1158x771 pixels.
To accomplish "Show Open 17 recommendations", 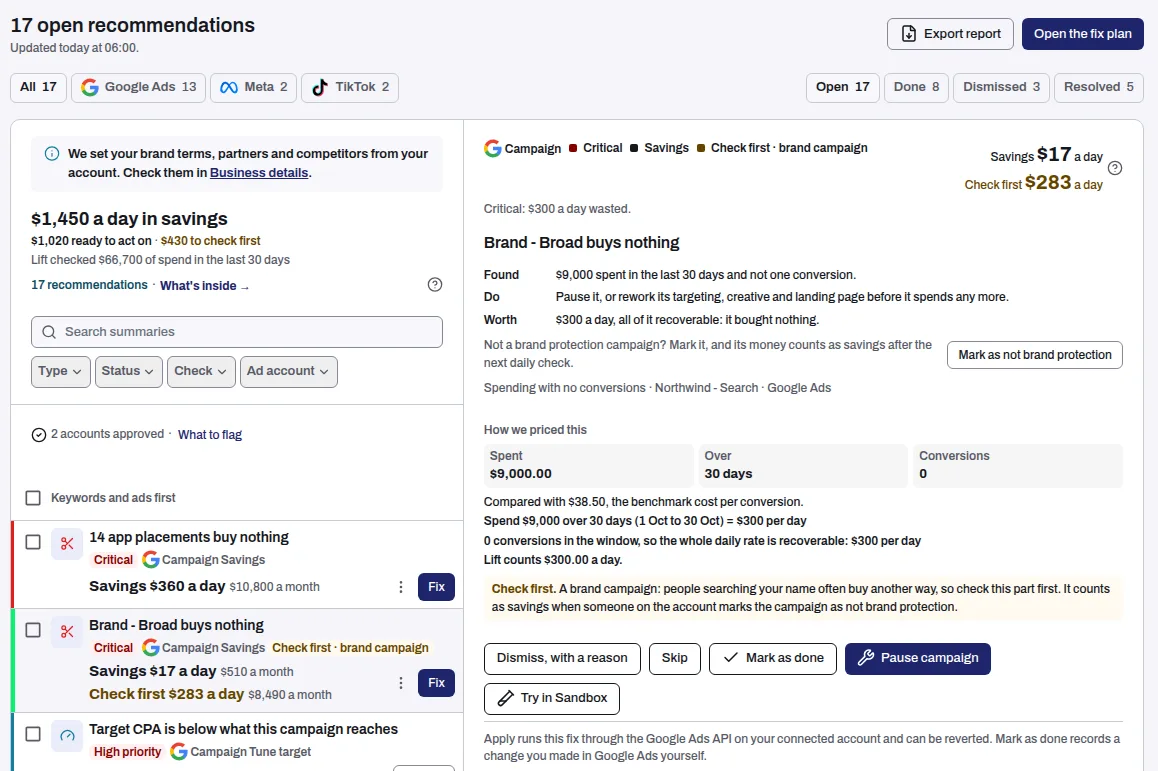I will pos(843,87).
